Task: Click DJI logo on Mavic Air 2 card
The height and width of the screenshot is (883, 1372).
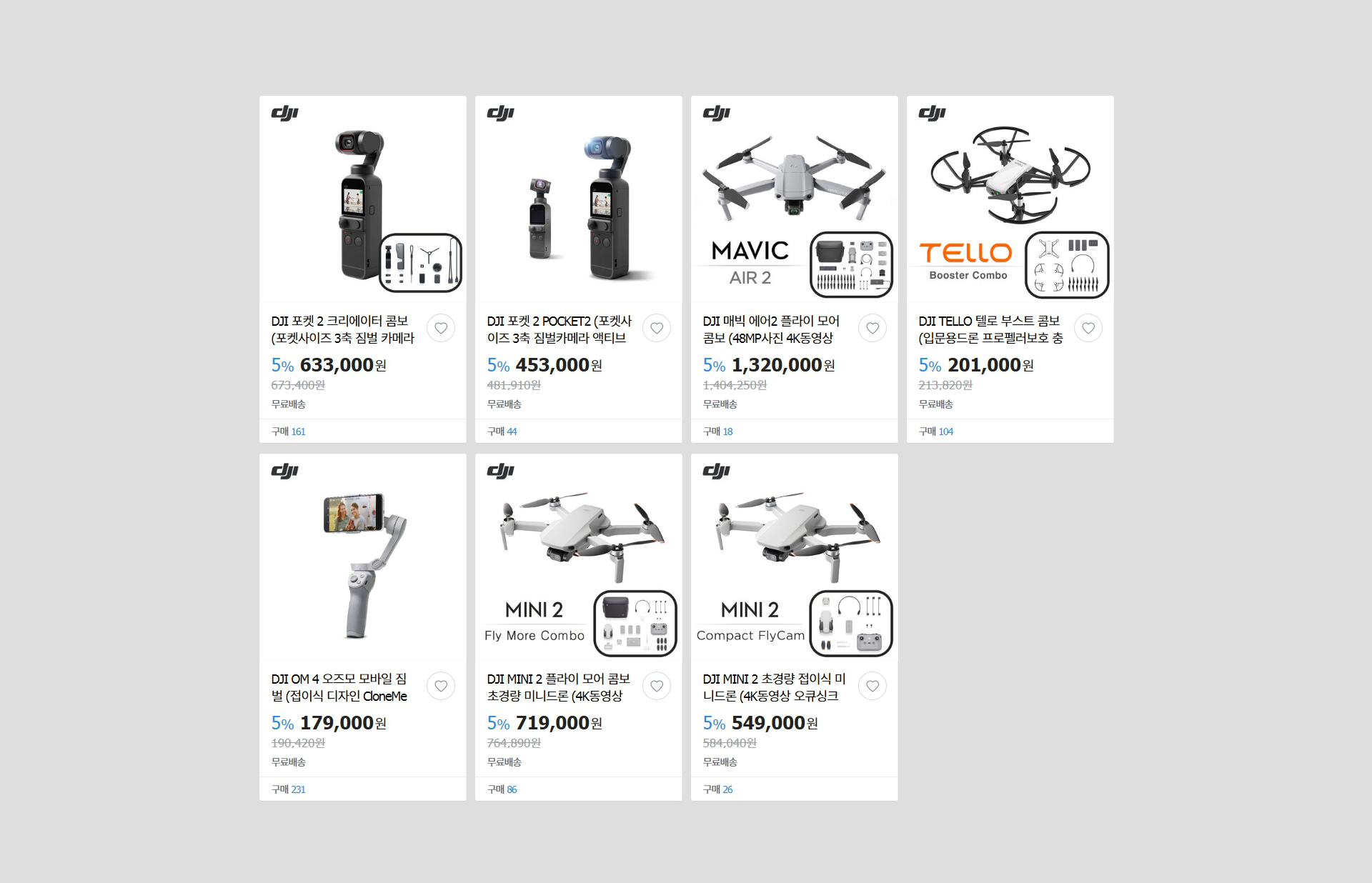Action: click(717, 113)
